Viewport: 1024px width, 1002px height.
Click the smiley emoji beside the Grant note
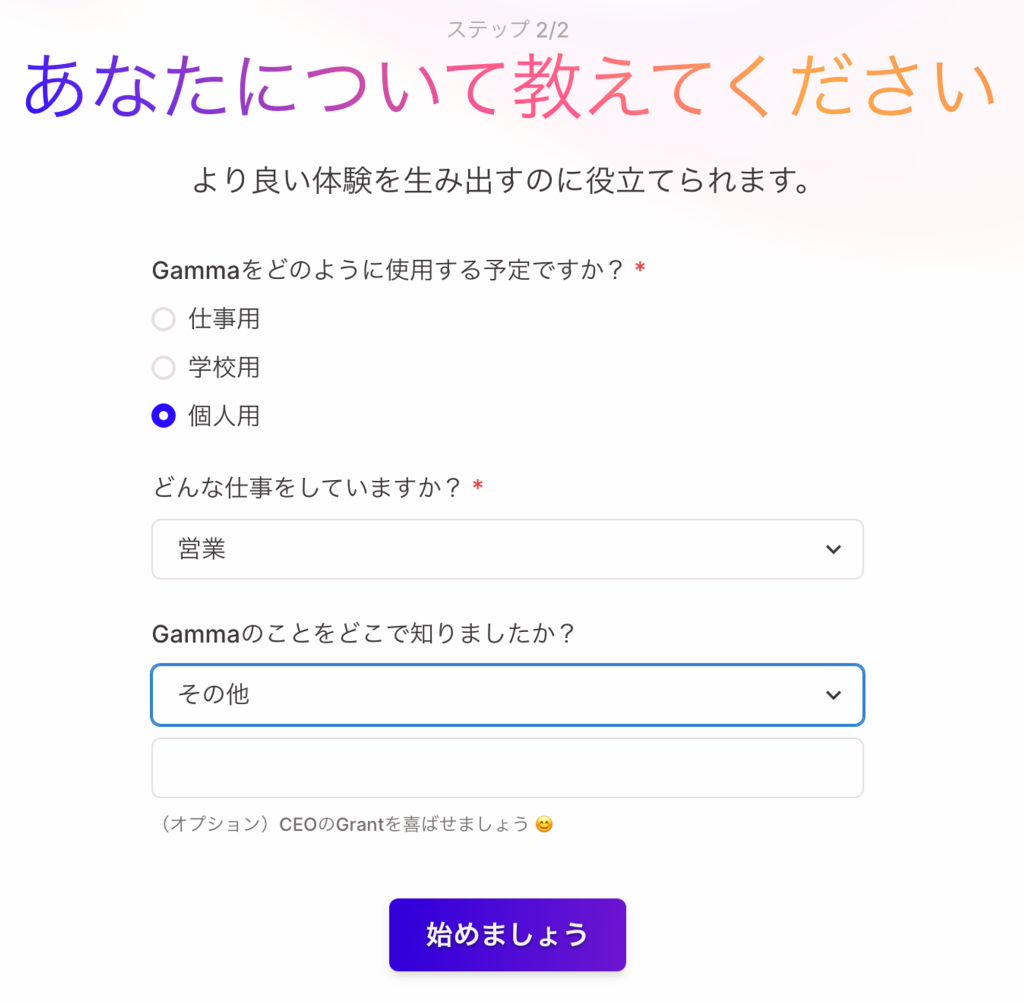click(x=544, y=825)
